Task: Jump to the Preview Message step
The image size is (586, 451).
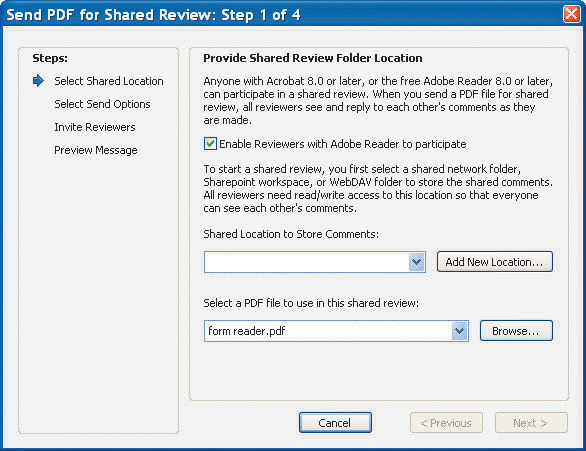Action: [x=96, y=150]
